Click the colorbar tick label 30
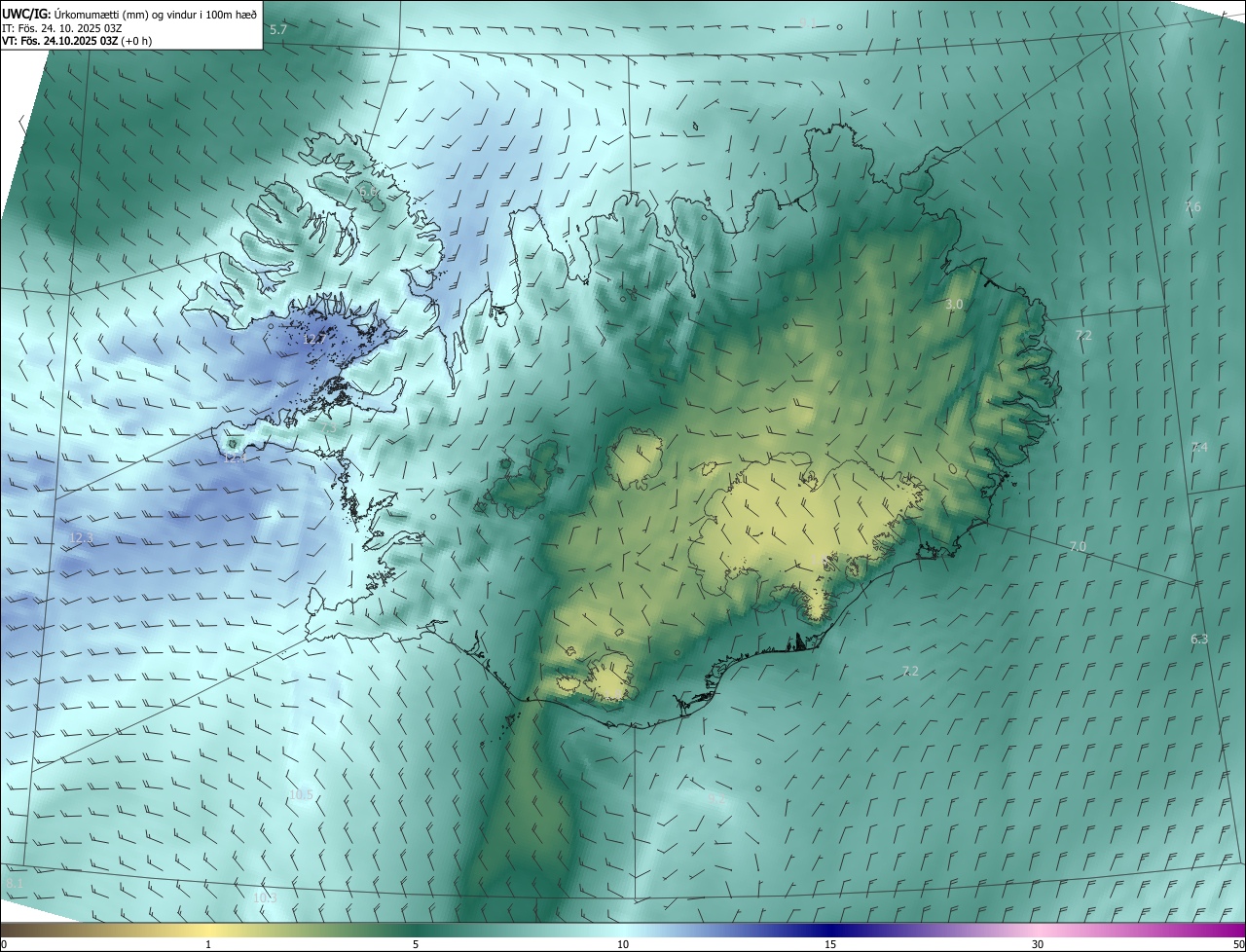This screenshot has height=952, width=1246. 1038,945
